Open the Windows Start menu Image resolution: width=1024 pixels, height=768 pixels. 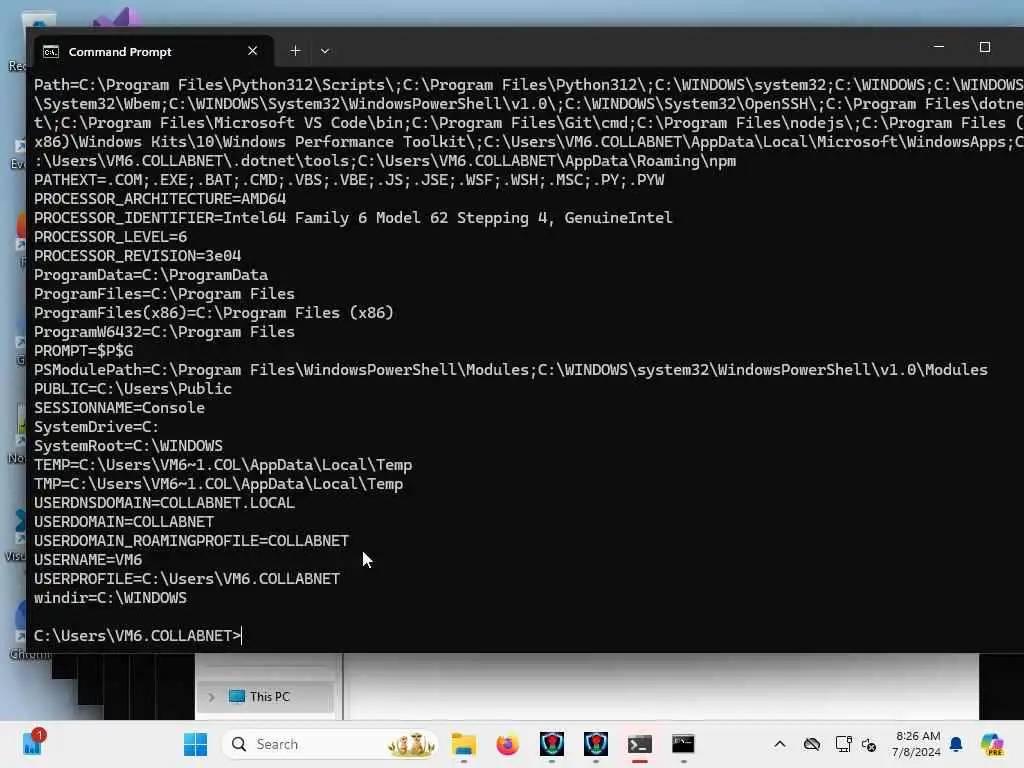point(195,744)
